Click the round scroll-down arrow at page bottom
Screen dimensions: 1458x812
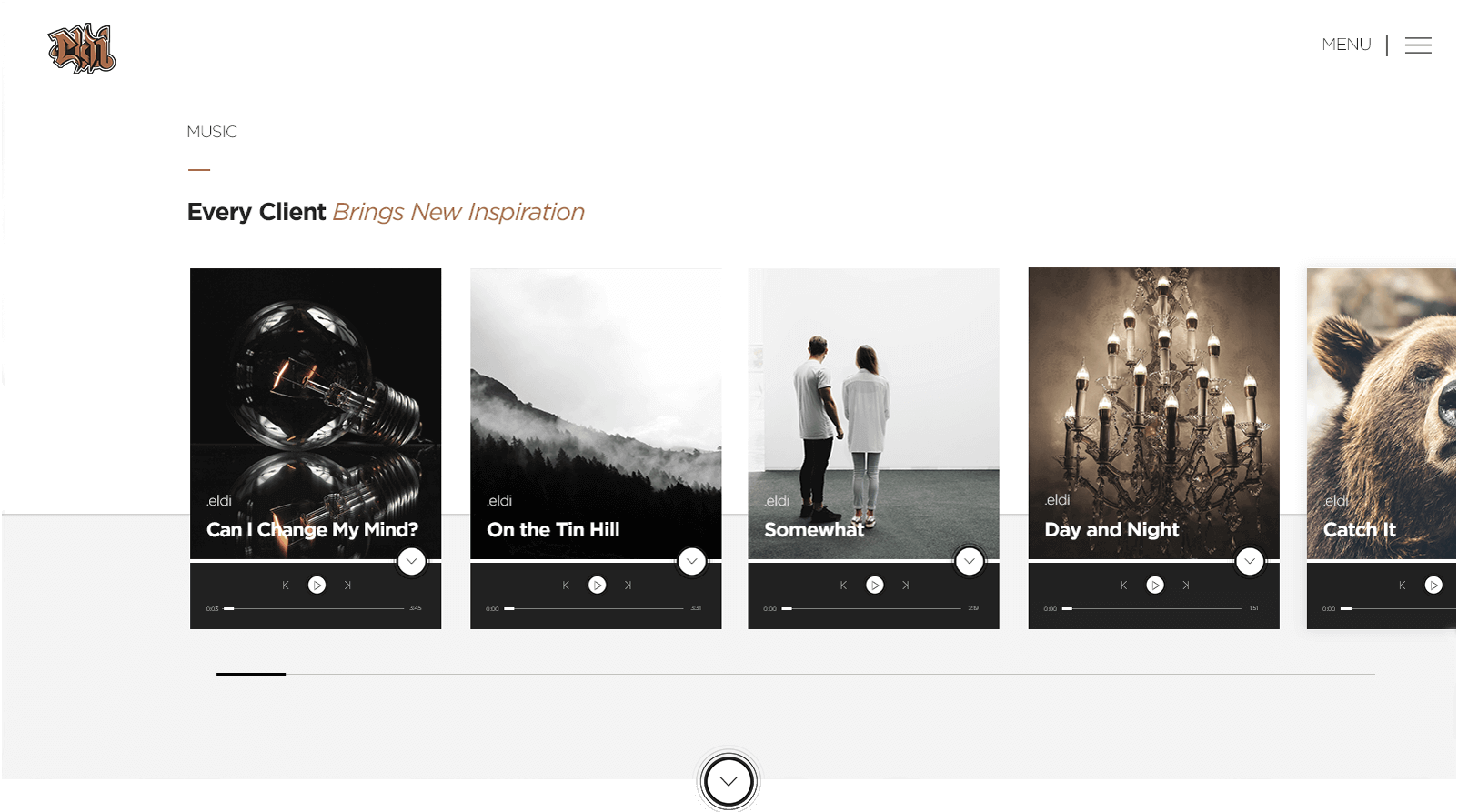[729, 781]
